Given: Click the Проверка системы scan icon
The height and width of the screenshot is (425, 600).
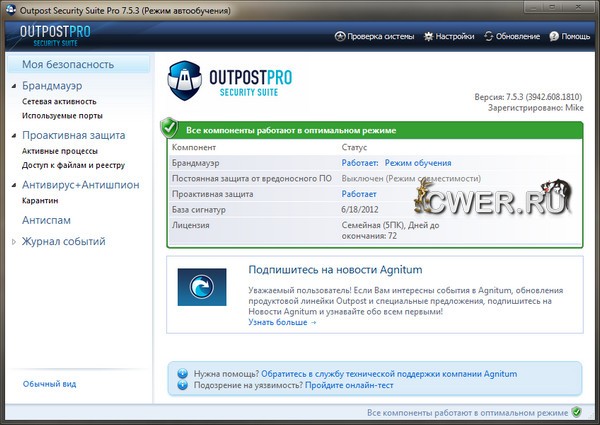Looking at the screenshot, I should tap(339, 36).
